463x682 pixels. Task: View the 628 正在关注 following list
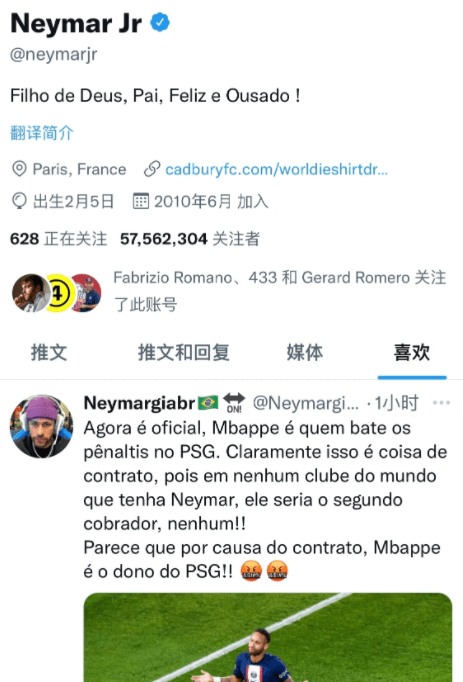pos(58,239)
